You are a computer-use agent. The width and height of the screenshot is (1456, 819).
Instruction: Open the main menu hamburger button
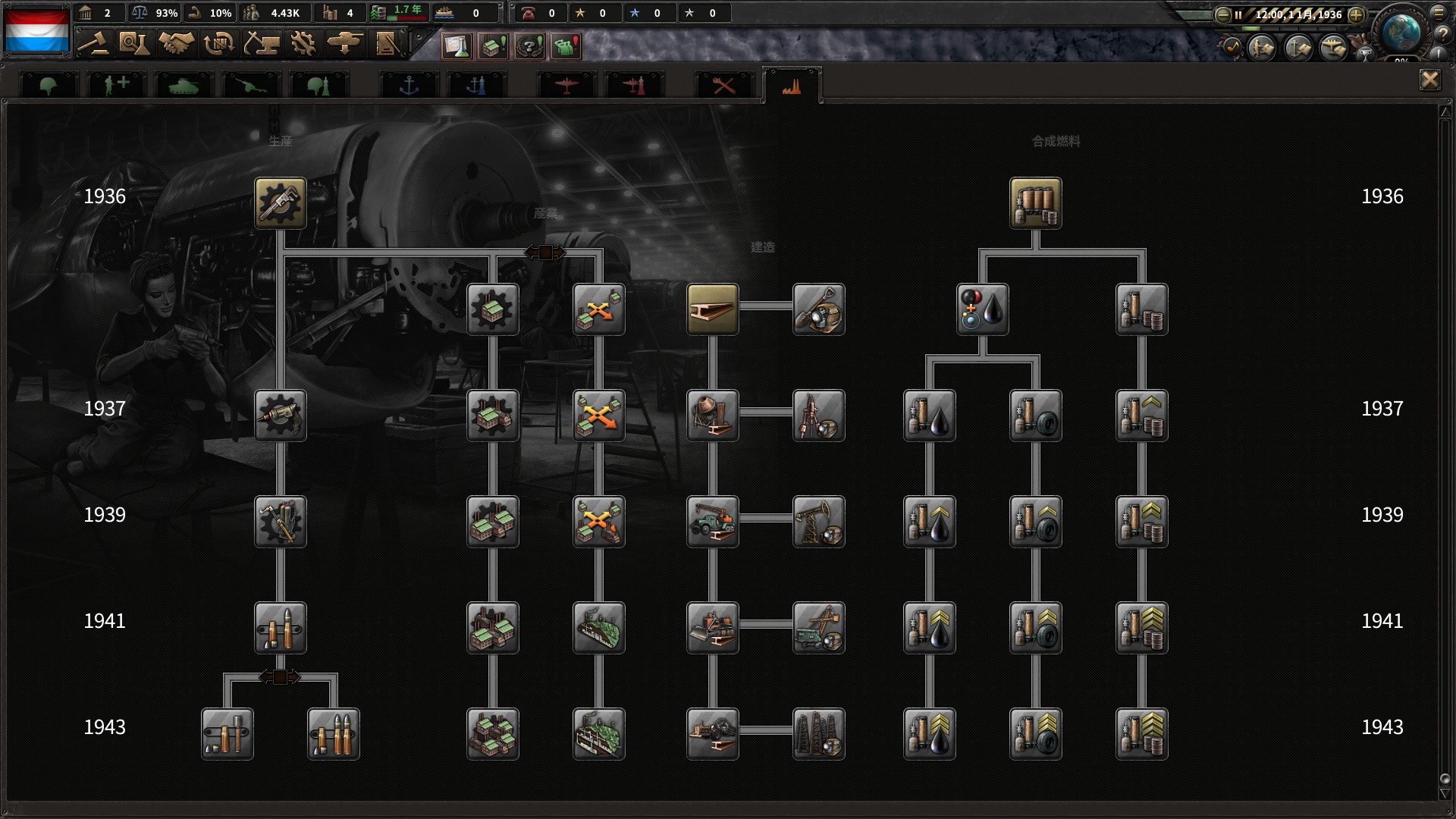pos(1439,13)
